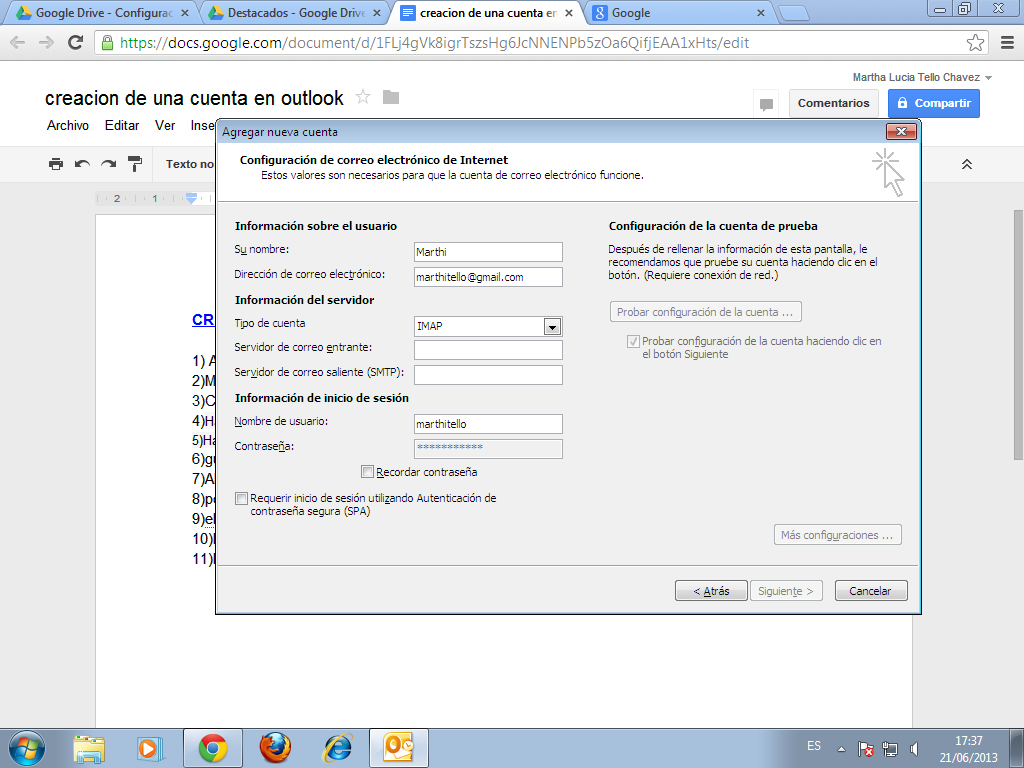Screen dimensions: 1024x768
Task: Show hidden tray icons arrow
Action: [x=842, y=749]
